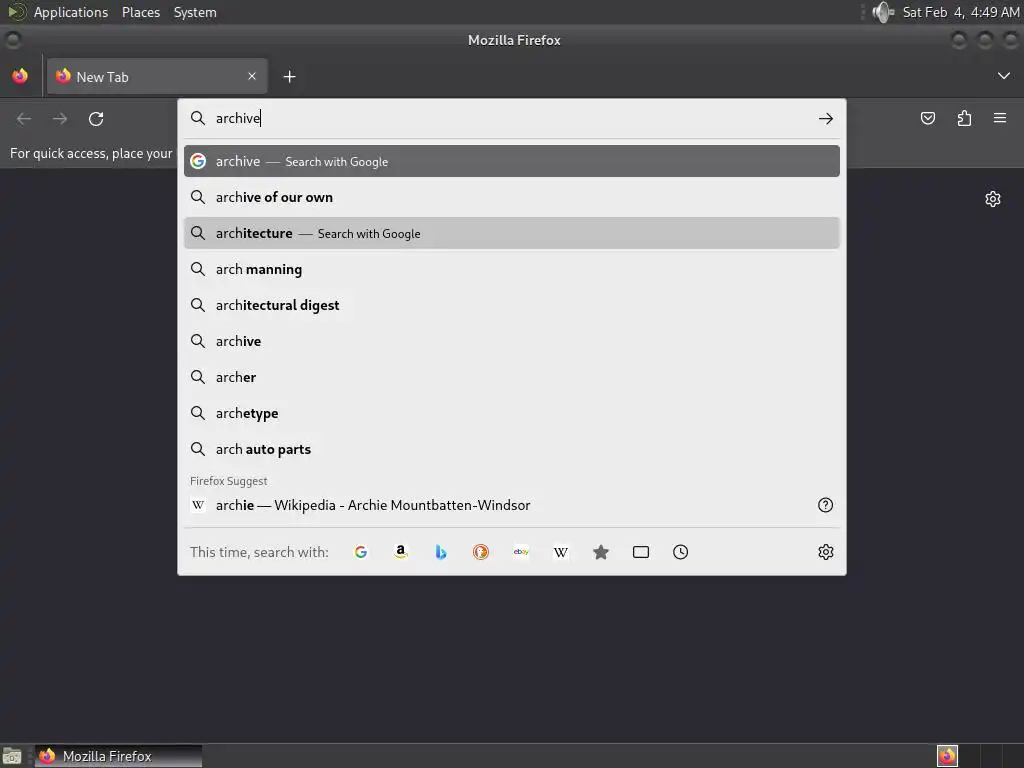The width and height of the screenshot is (1024, 768).
Task: Open the Extensions puzzle icon
Action: click(x=964, y=118)
